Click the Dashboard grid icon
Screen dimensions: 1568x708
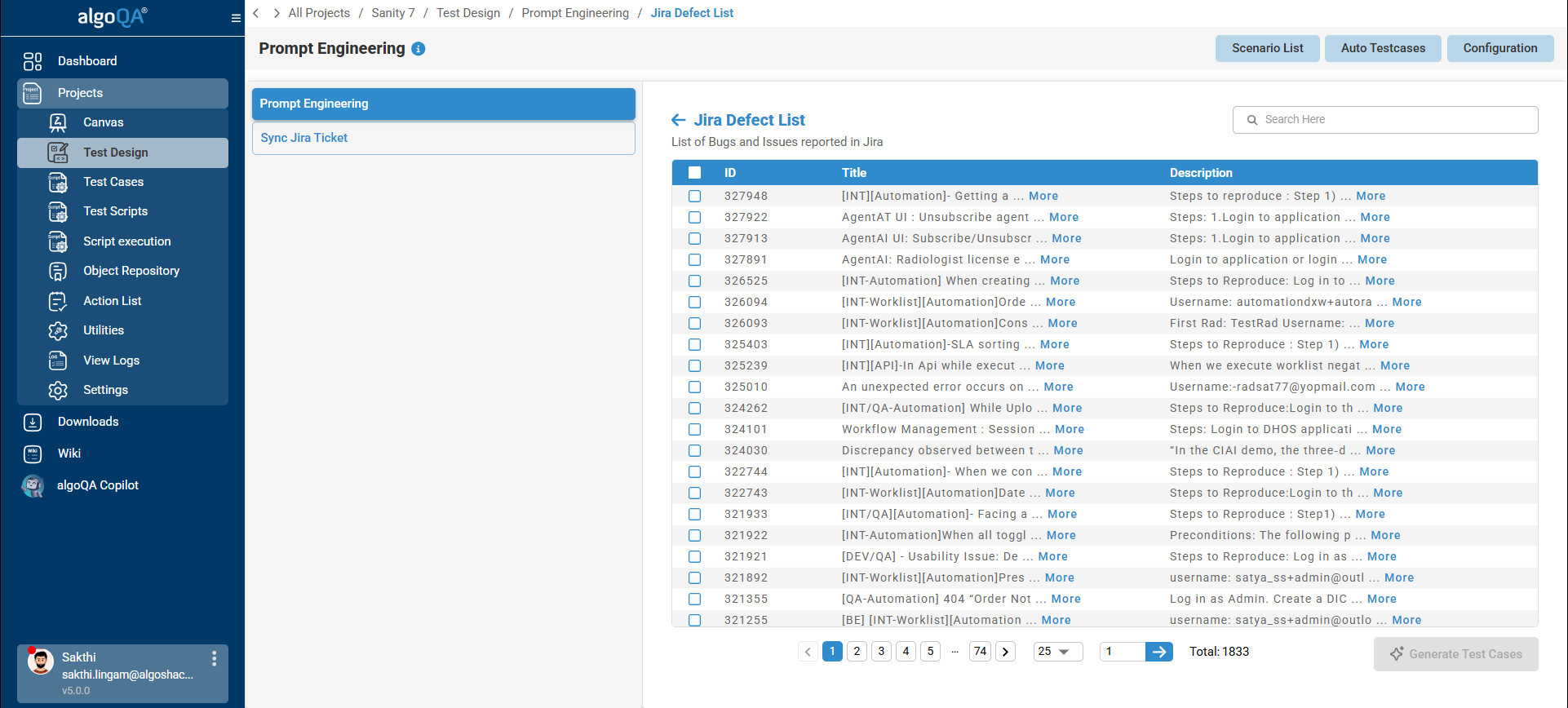pos(33,61)
